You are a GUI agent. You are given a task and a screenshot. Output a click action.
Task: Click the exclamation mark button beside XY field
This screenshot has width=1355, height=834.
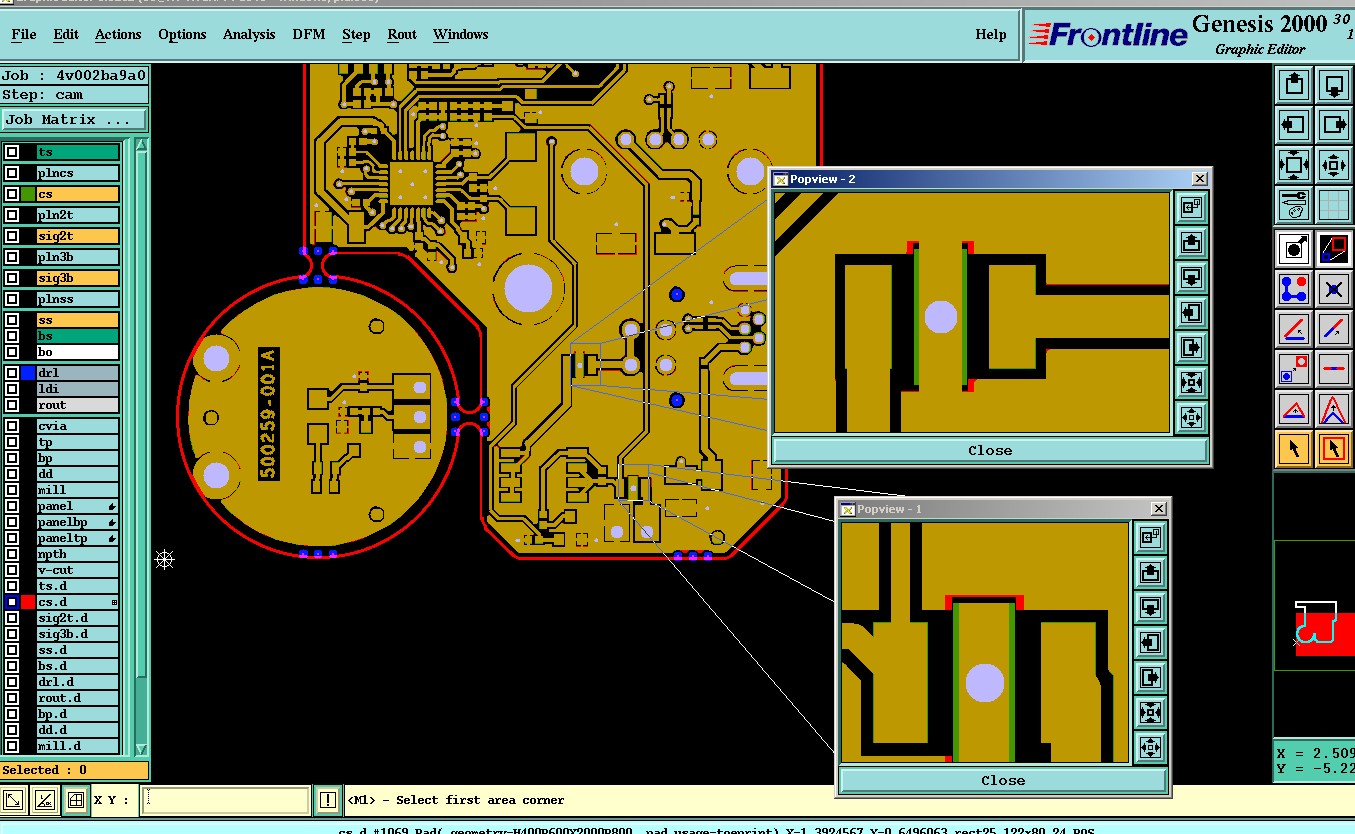[328, 800]
